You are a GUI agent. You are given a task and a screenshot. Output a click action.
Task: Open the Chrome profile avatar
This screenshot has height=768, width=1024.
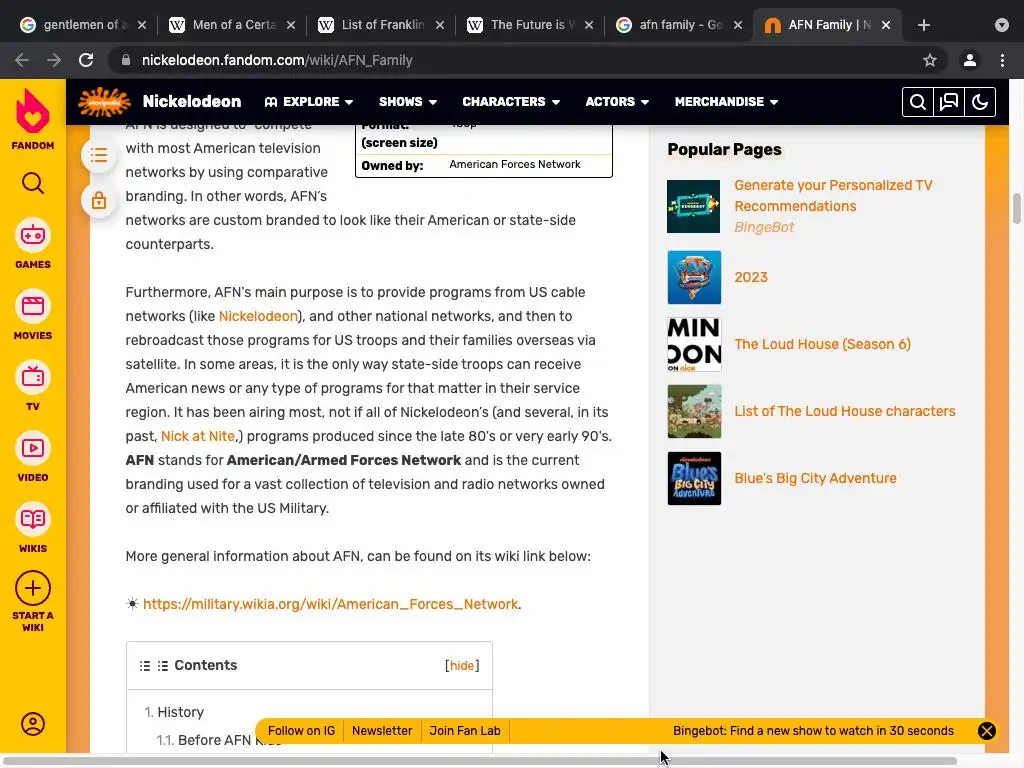(970, 60)
